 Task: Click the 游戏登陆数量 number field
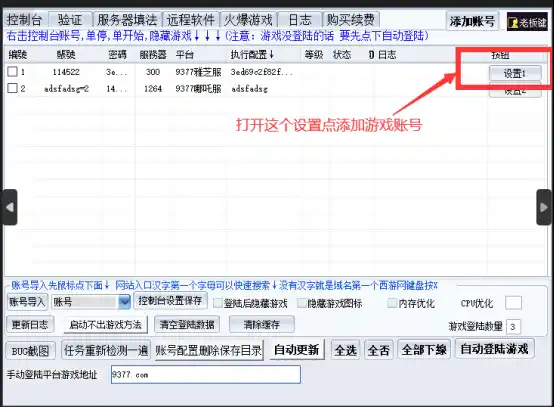coord(513,327)
